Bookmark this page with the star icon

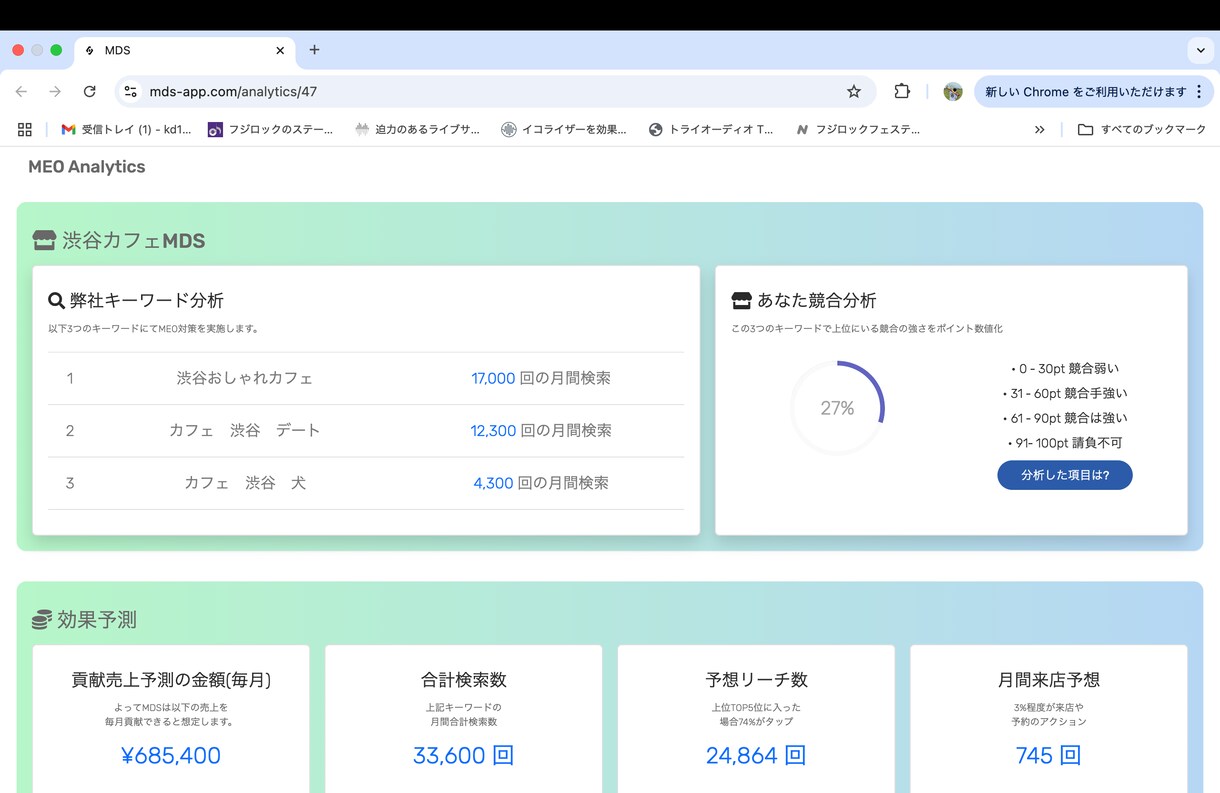pos(853,91)
